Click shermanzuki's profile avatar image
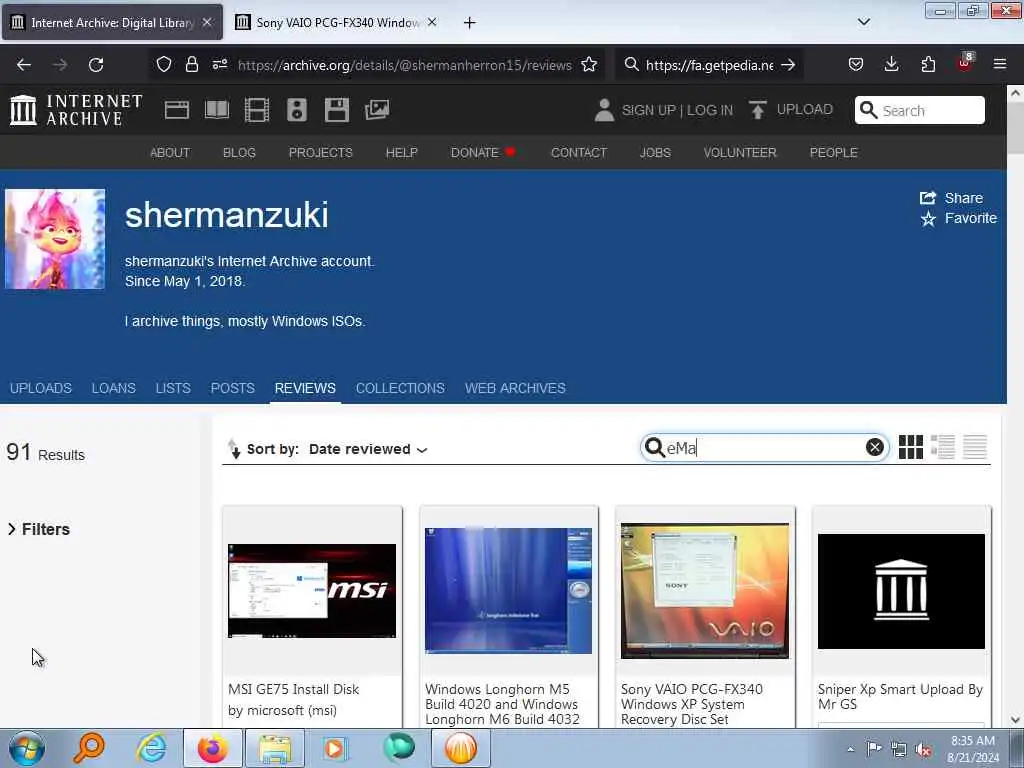The height and width of the screenshot is (768, 1024). tap(55, 239)
